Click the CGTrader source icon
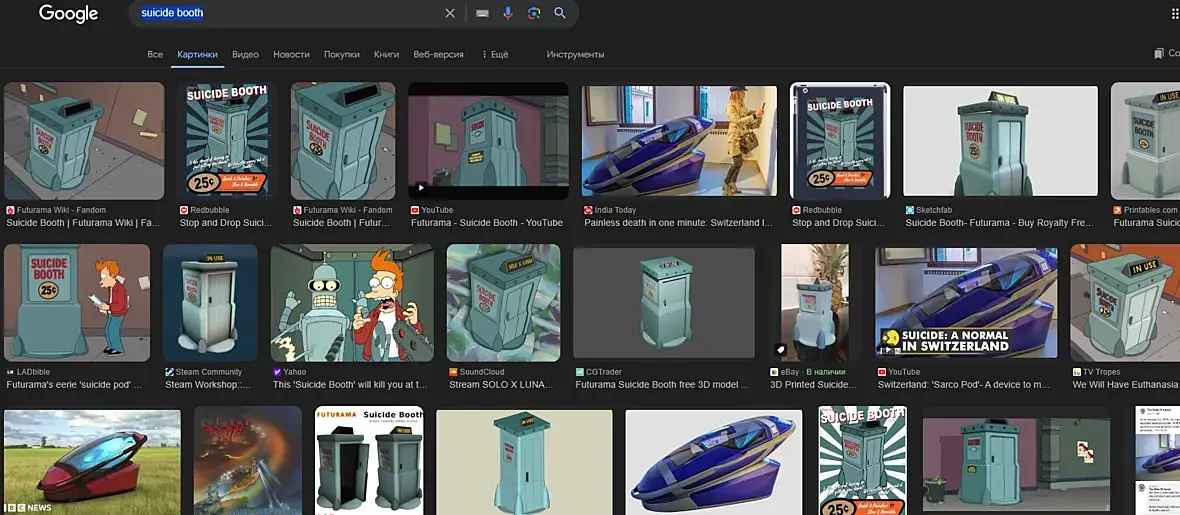The image size is (1180, 515). 579,372
